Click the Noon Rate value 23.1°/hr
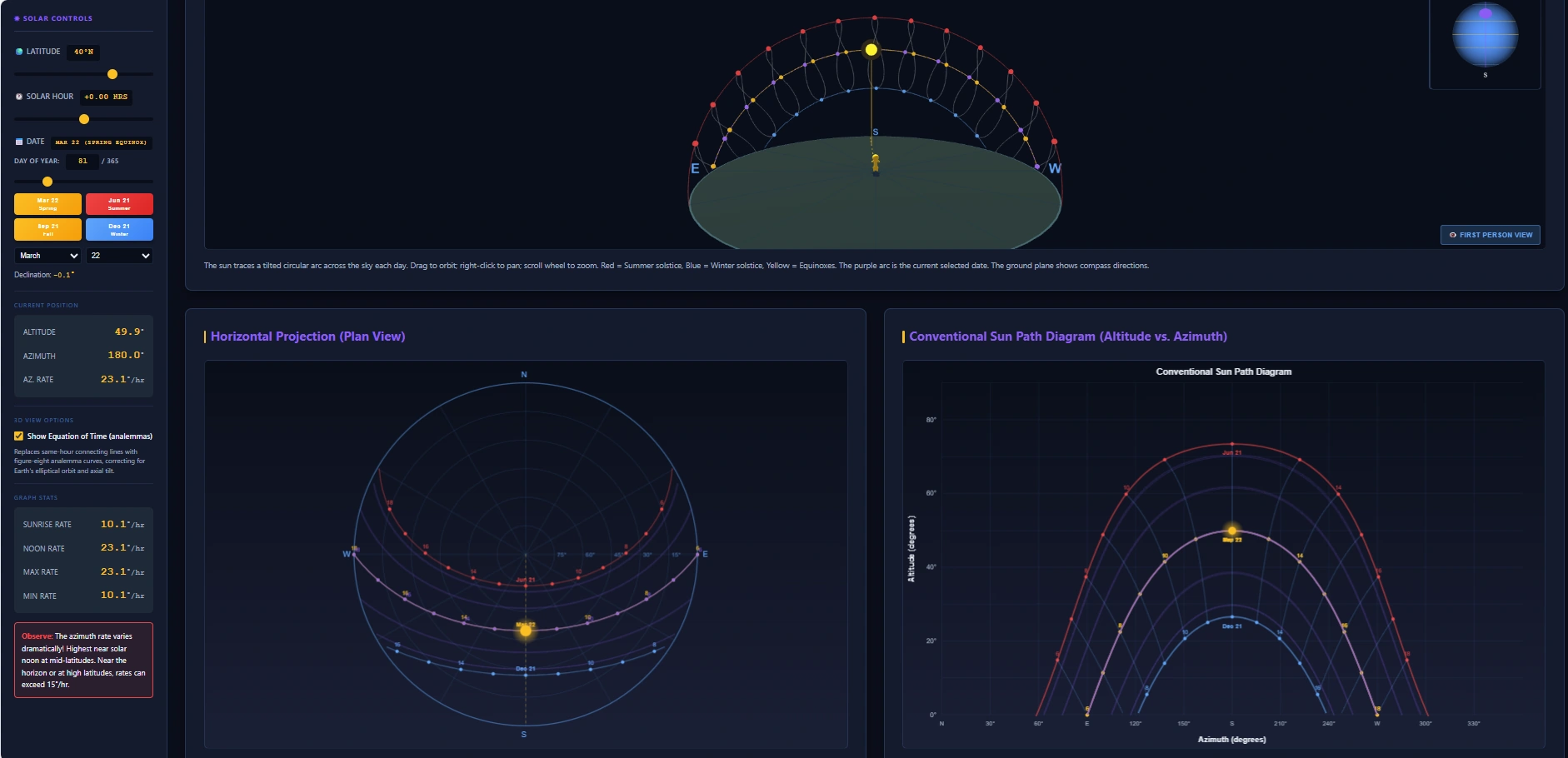The image size is (1568, 758). point(122,547)
